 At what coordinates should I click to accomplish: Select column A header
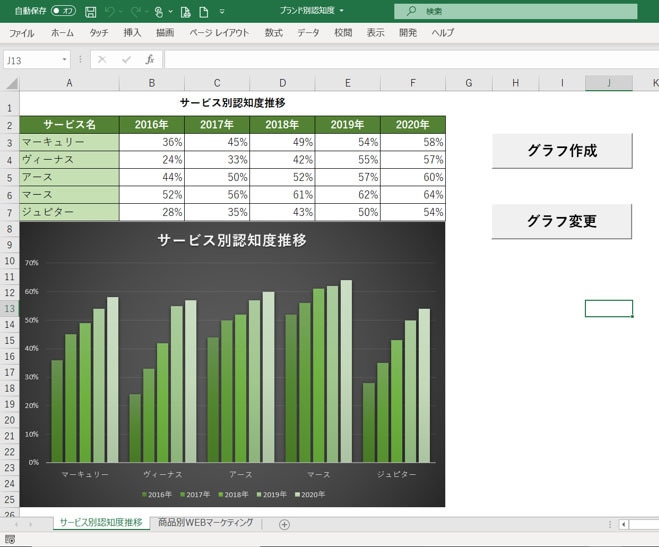coord(69,83)
